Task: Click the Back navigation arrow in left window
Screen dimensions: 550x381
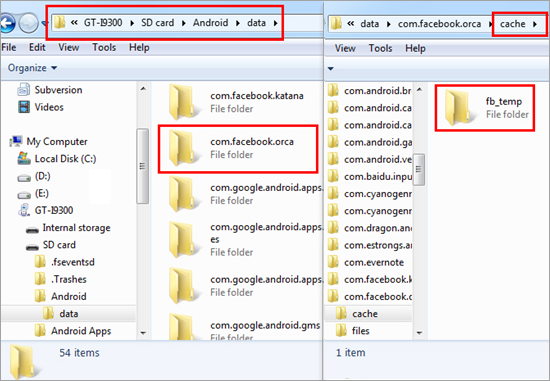Action: pyautogui.click(x=7, y=23)
